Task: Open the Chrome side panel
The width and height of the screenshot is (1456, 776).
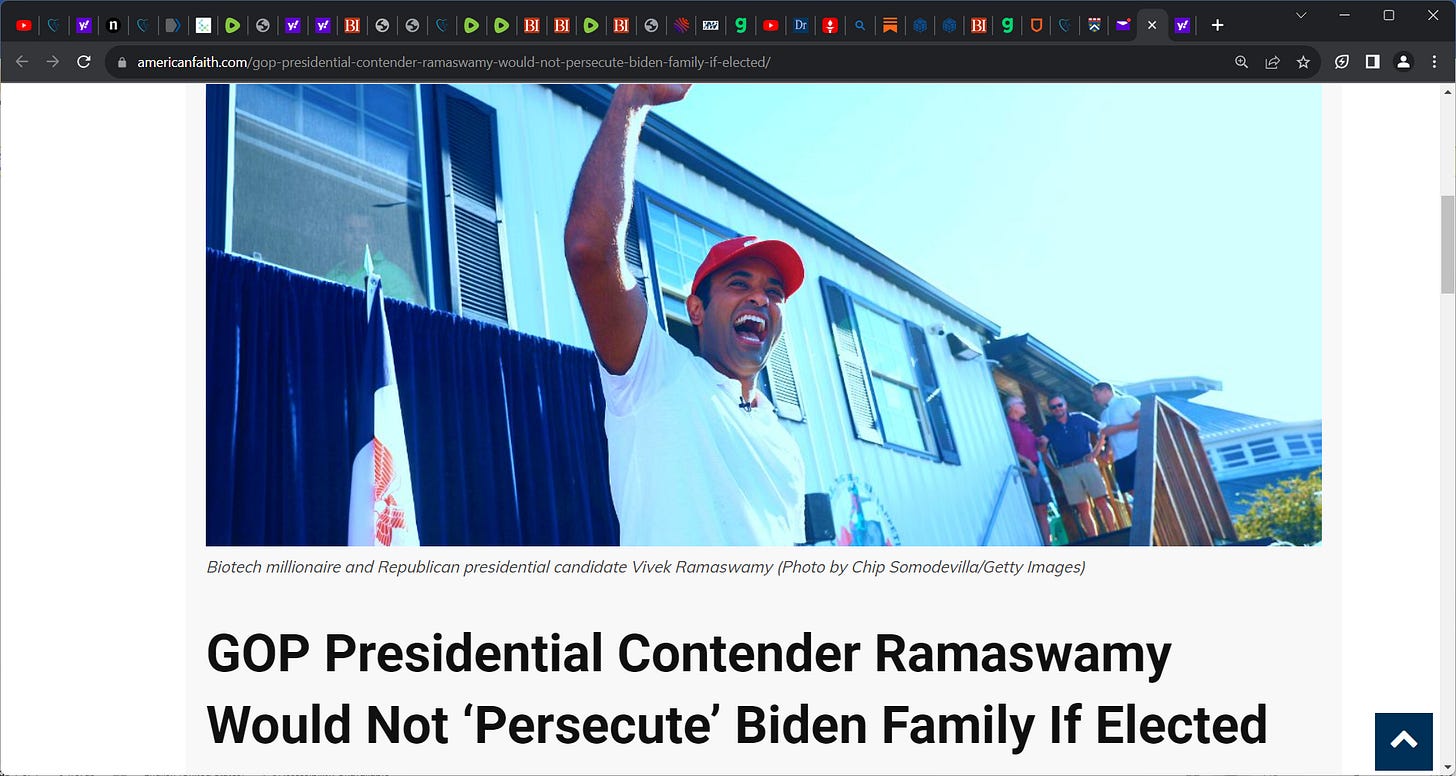Action: coord(1373,62)
